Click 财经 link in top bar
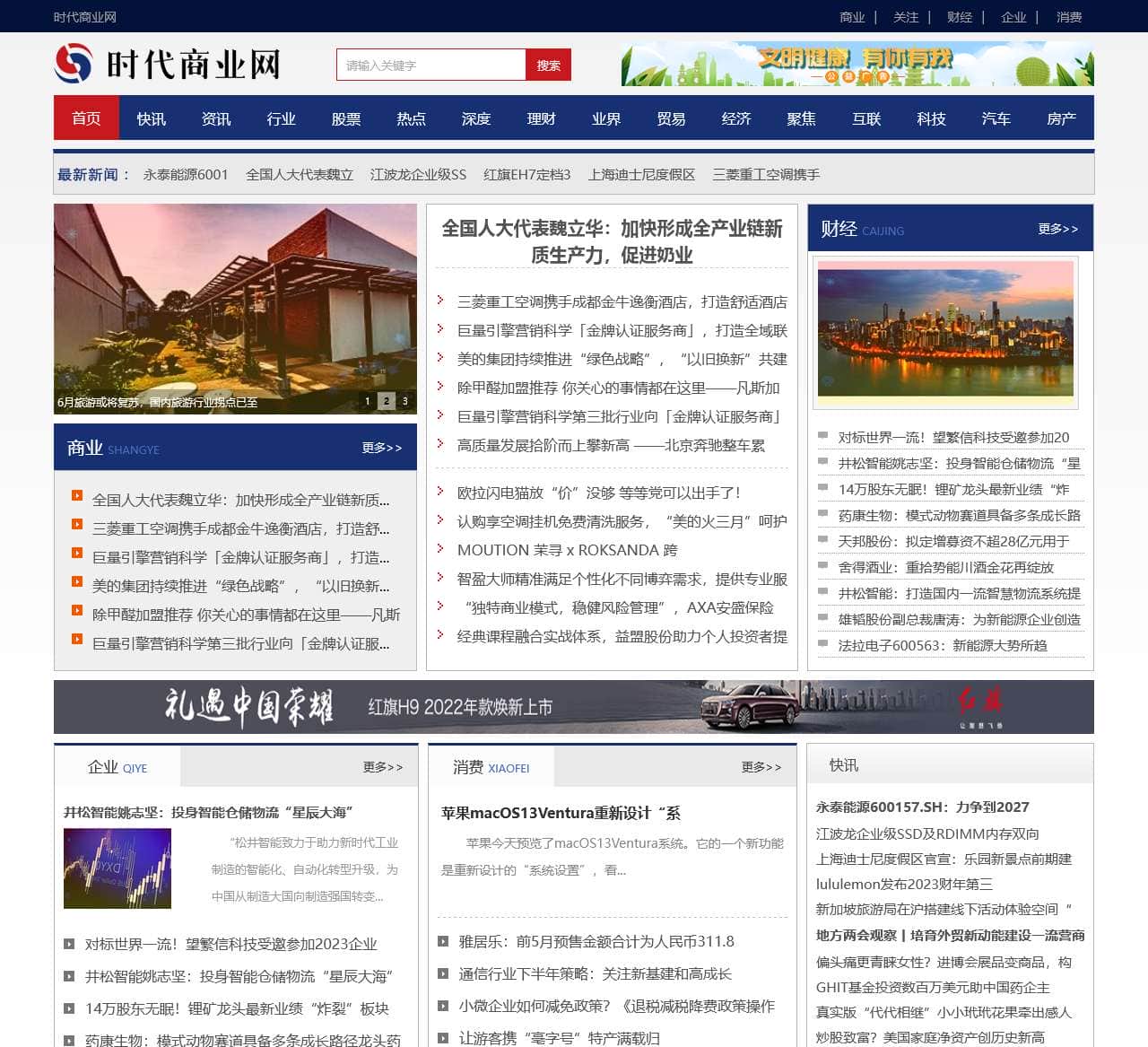The height and width of the screenshot is (1047, 1148). [960, 17]
